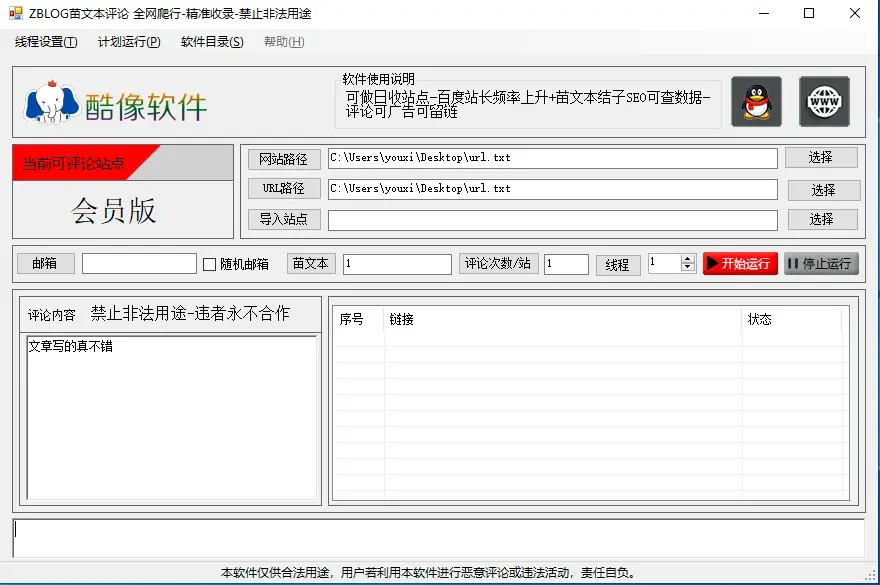Open the 帮助(H) menu
880x585 pixels.
click(284, 42)
